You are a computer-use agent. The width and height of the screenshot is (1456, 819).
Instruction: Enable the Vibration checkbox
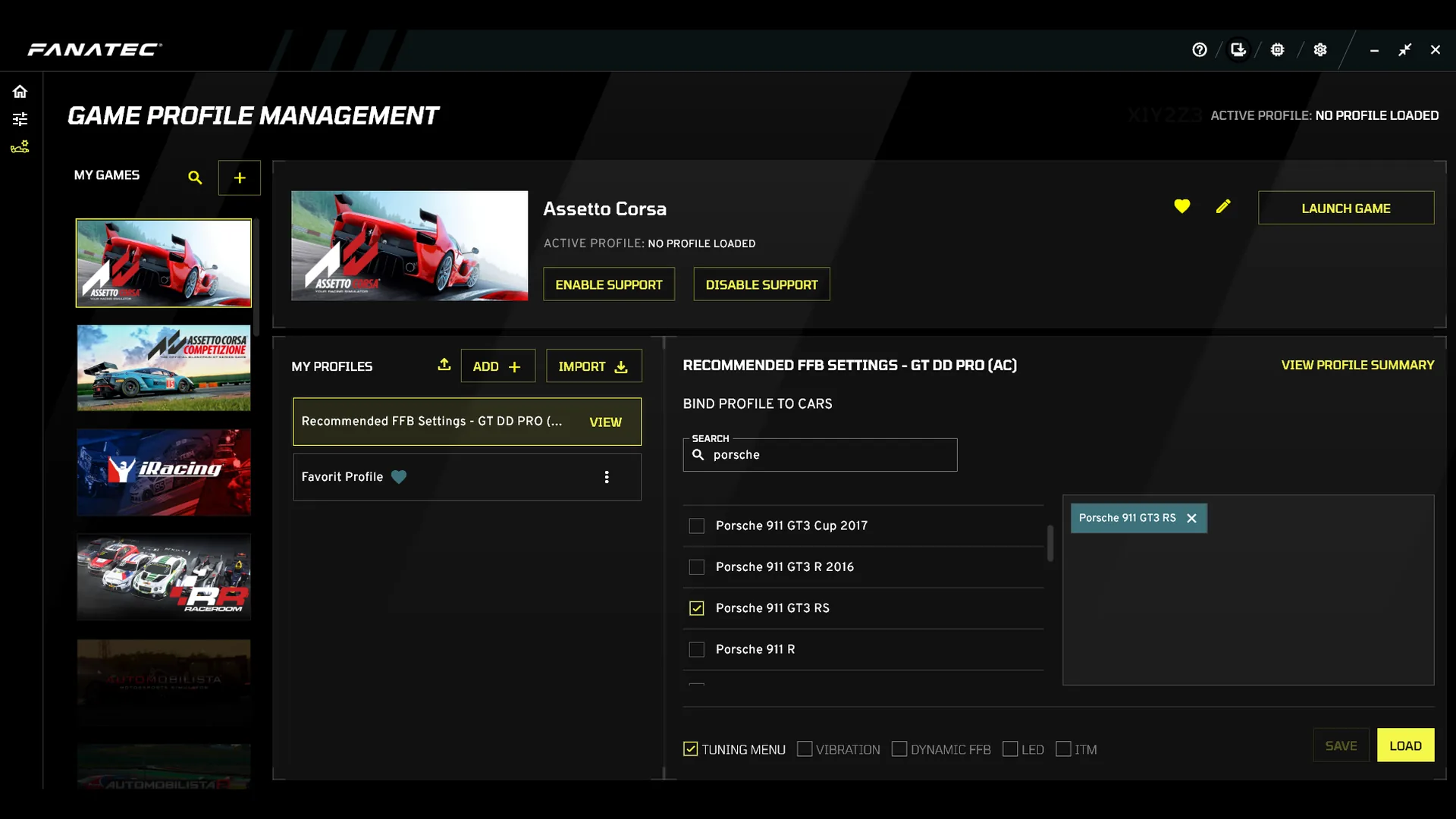[x=805, y=749]
